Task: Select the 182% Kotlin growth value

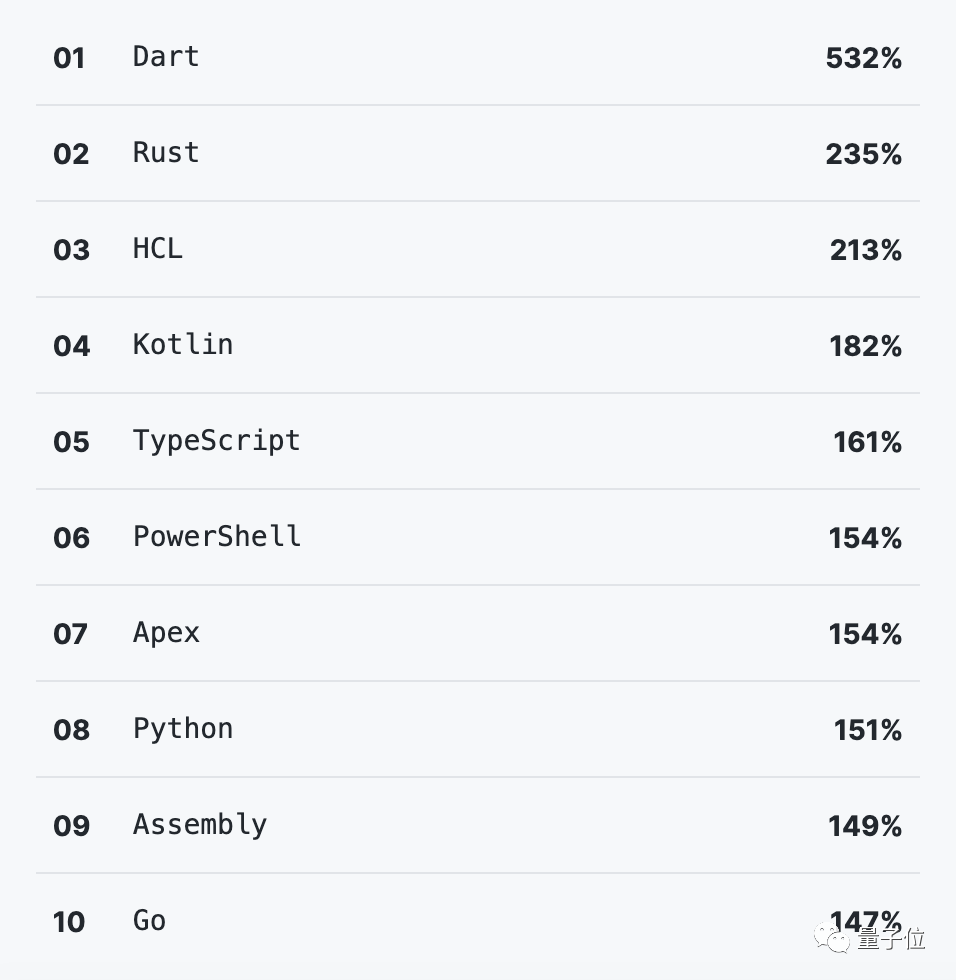Action: (x=865, y=346)
